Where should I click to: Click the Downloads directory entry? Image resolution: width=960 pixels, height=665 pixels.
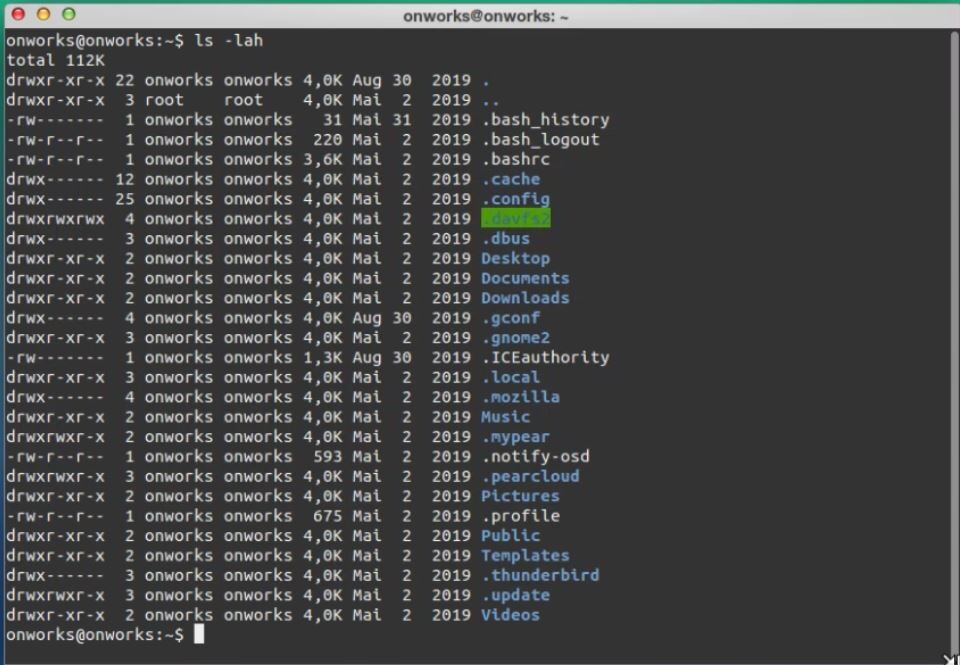[525, 298]
